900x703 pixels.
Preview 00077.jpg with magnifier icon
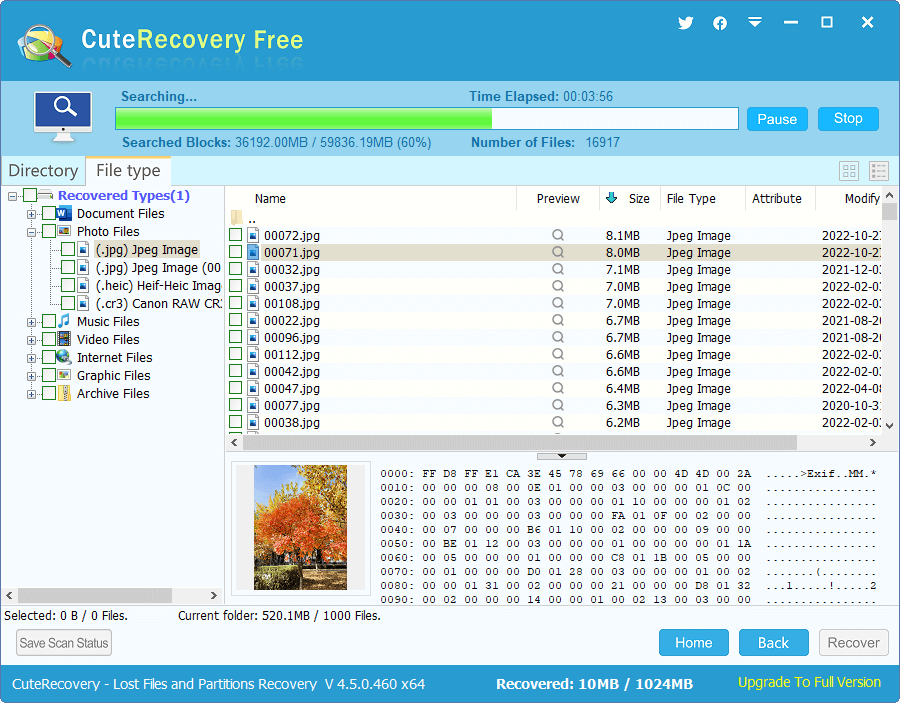coord(557,405)
